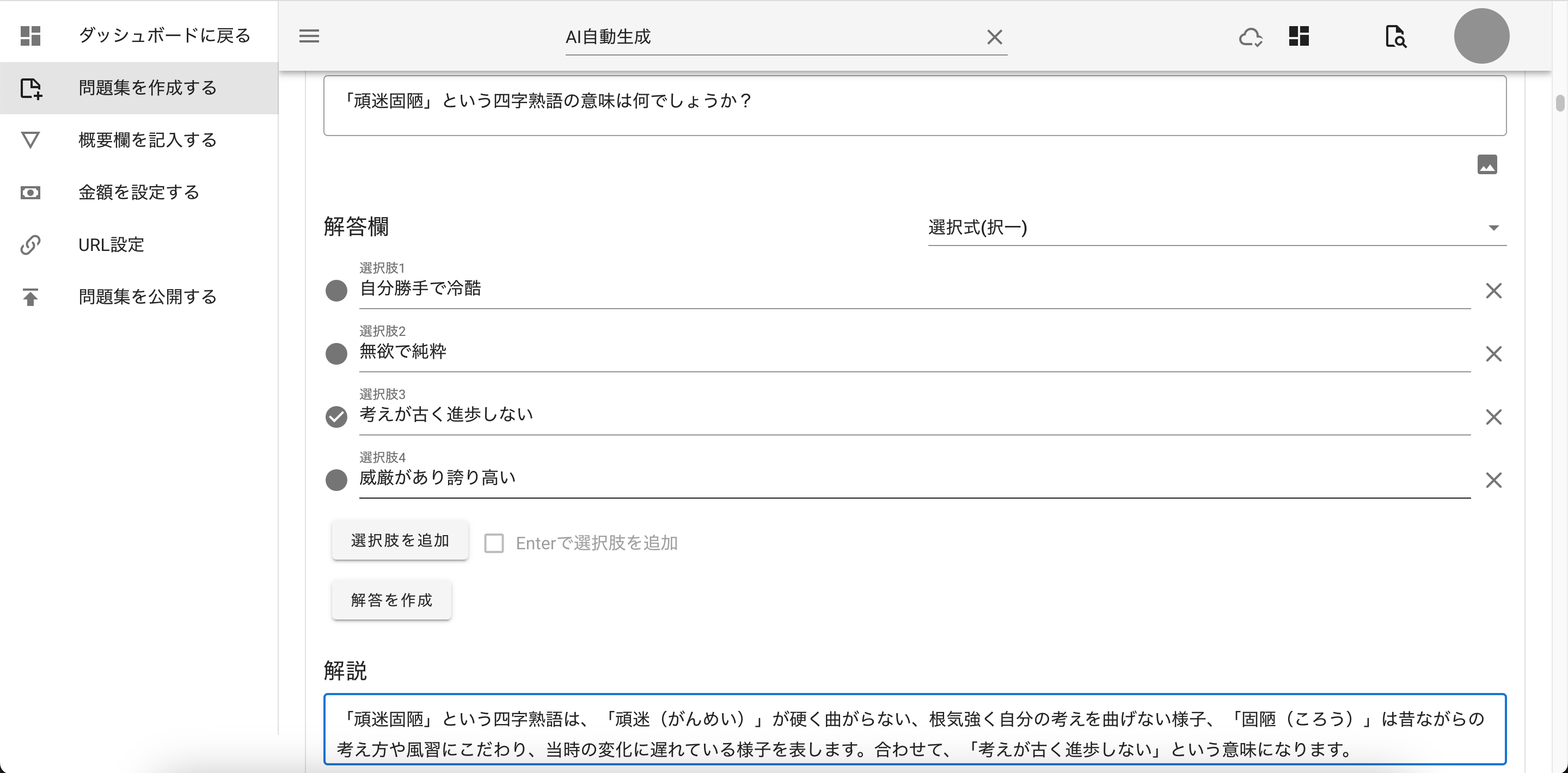Screen dimensions: 1568x773
Task: Open dashboard grid icon in top bar
Action: click(1298, 36)
